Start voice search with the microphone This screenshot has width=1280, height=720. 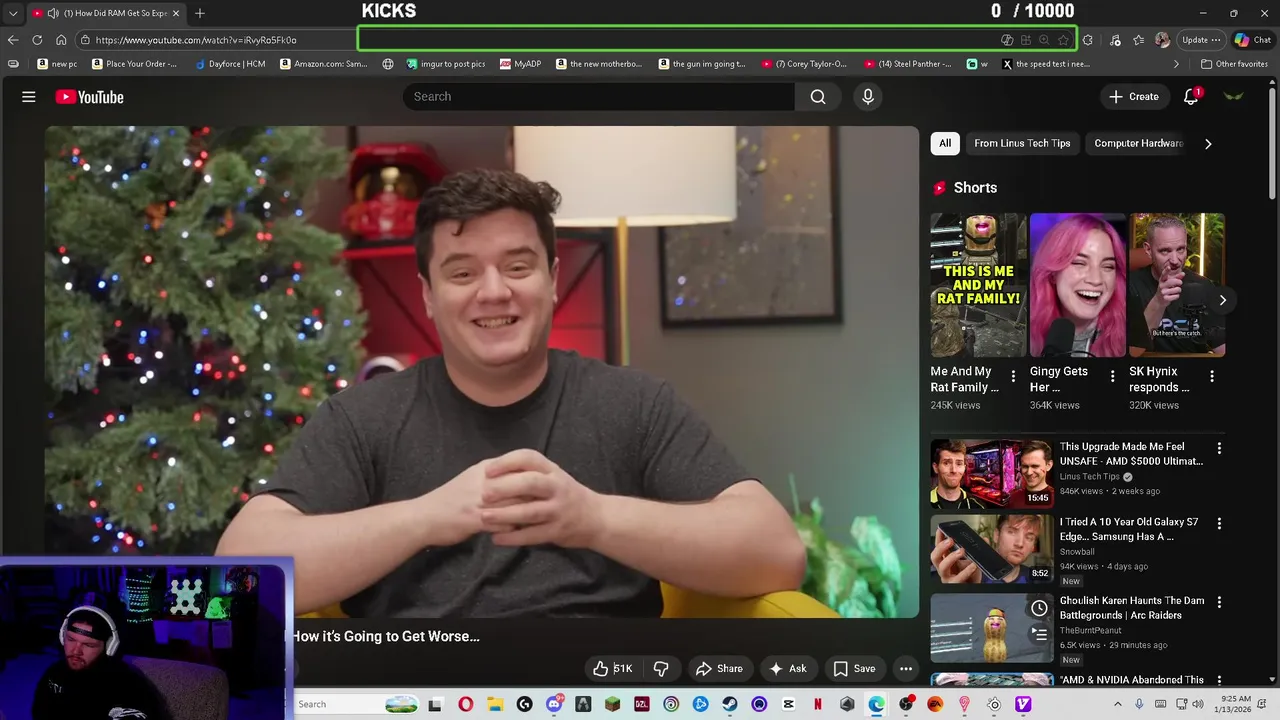click(868, 97)
